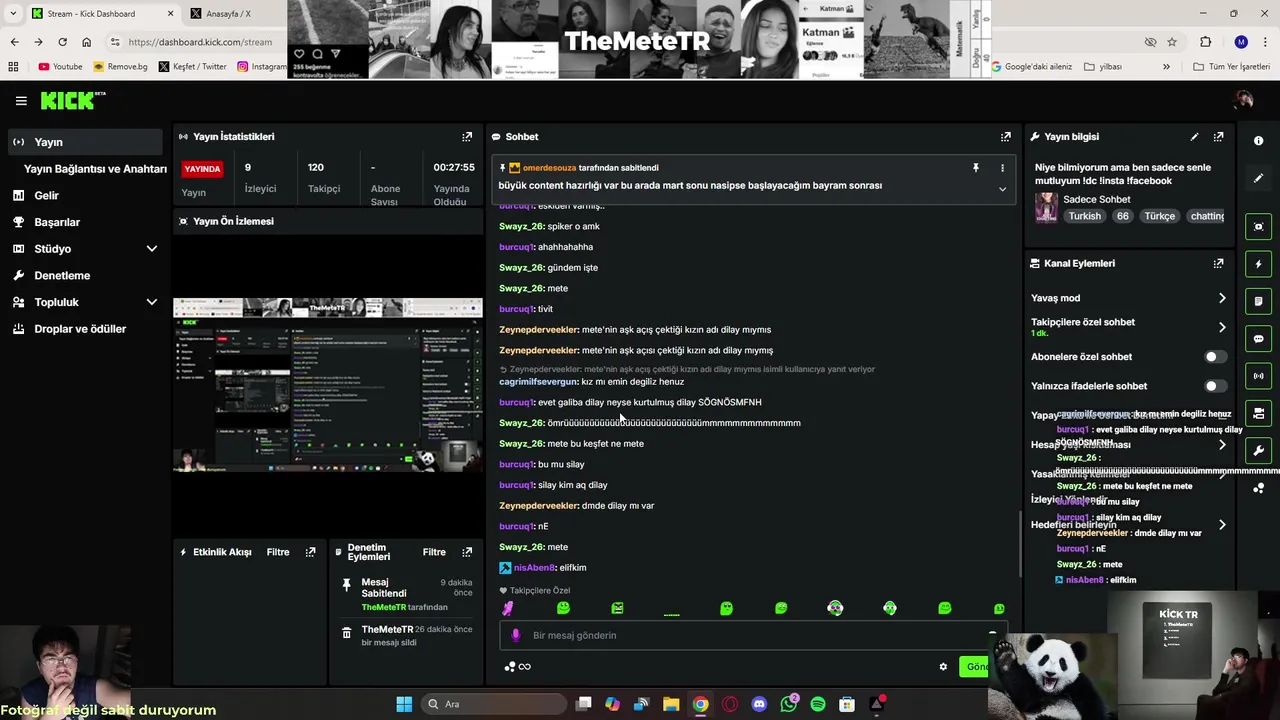Click the lightning bolt icon in right rail

1259,264
